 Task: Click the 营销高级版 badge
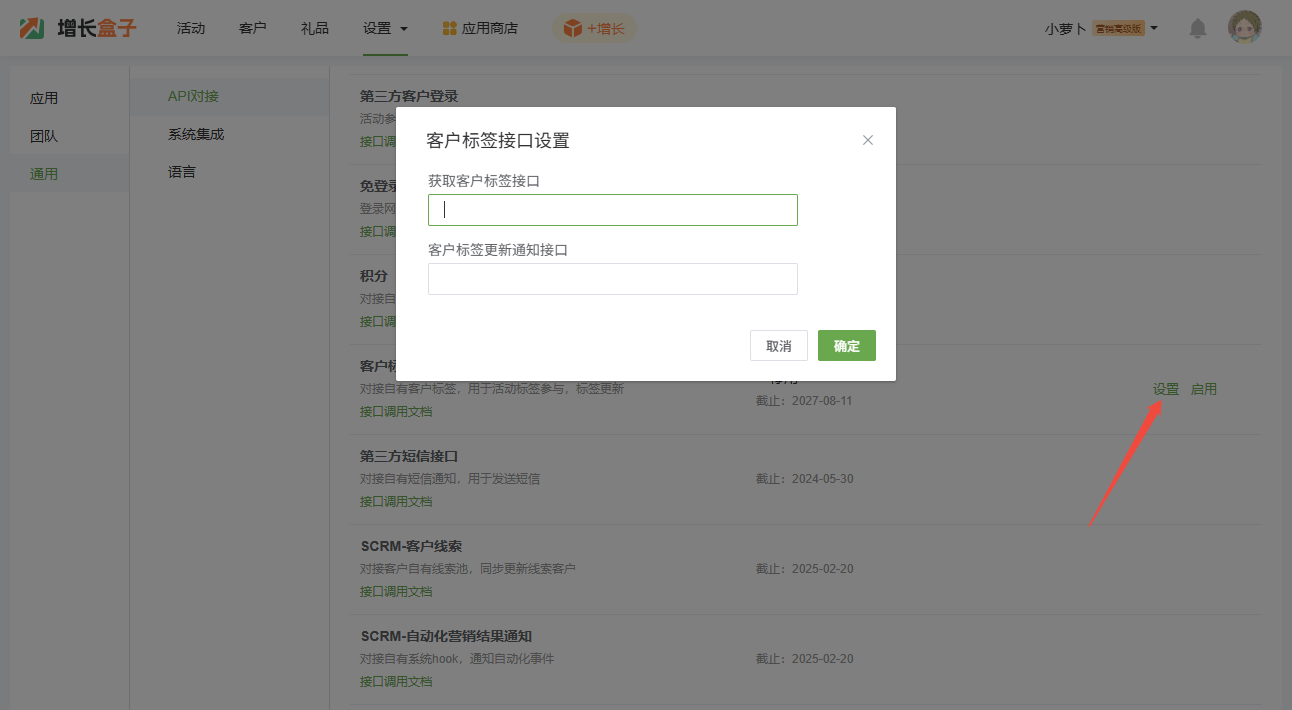coord(1118,29)
